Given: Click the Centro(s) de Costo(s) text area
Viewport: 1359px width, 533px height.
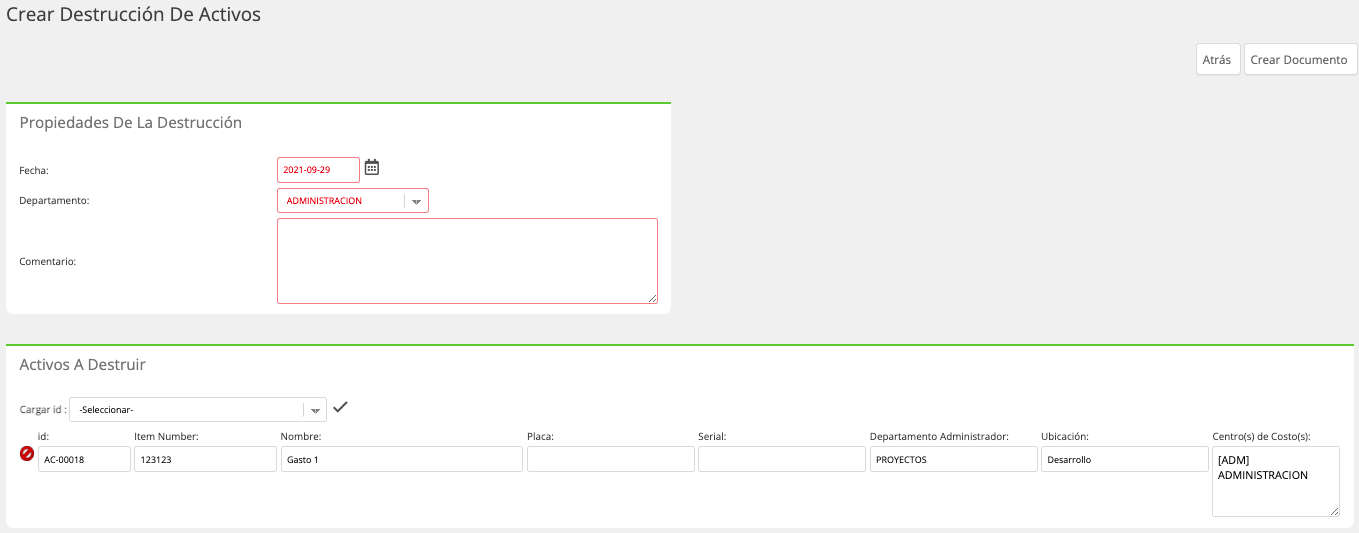Looking at the screenshot, I should tap(1275, 481).
